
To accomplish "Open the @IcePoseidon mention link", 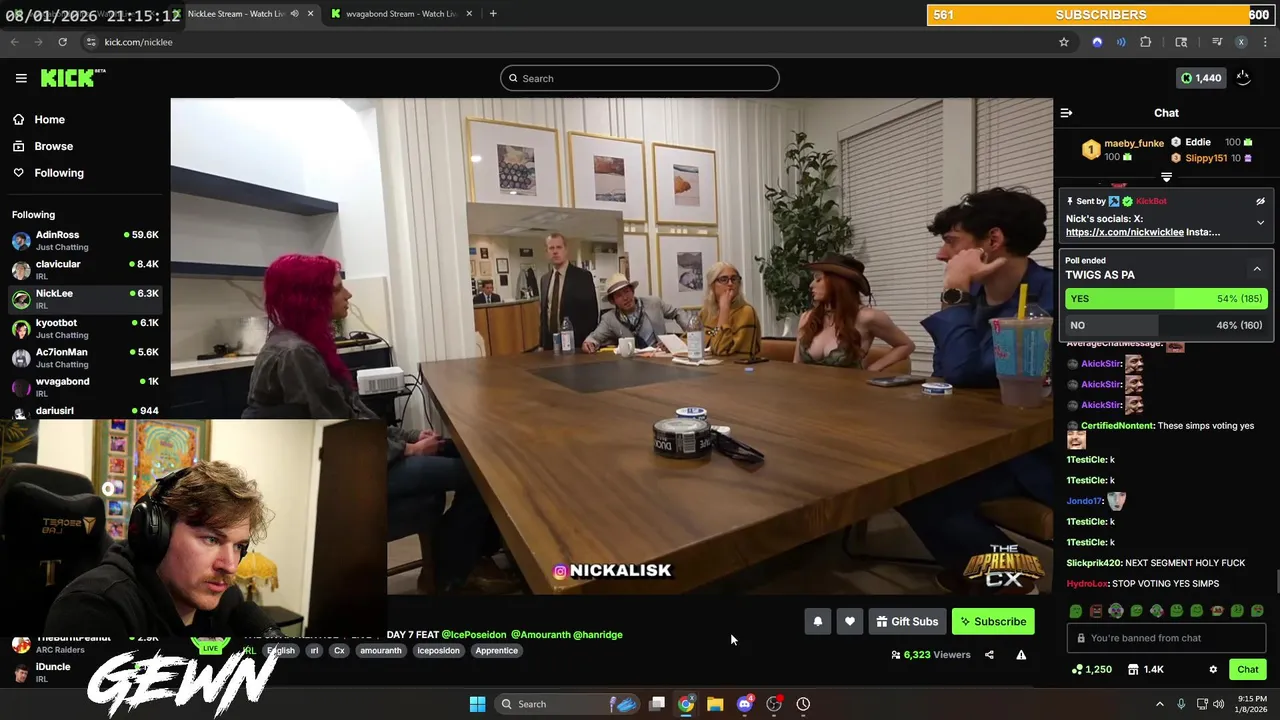I will click(474, 635).
